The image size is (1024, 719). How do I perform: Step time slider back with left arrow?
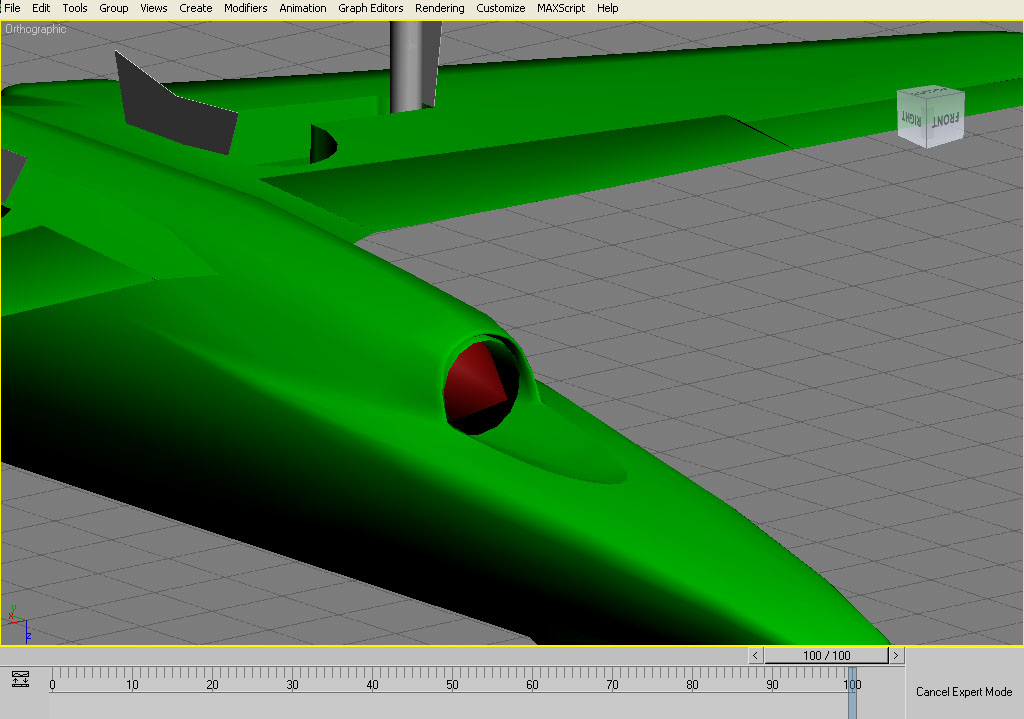pyautogui.click(x=755, y=655)
